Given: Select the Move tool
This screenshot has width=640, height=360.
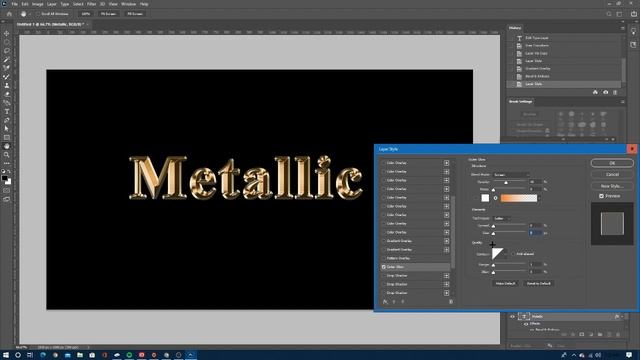Looking at the screenshot, I should (x=7, y=33).
